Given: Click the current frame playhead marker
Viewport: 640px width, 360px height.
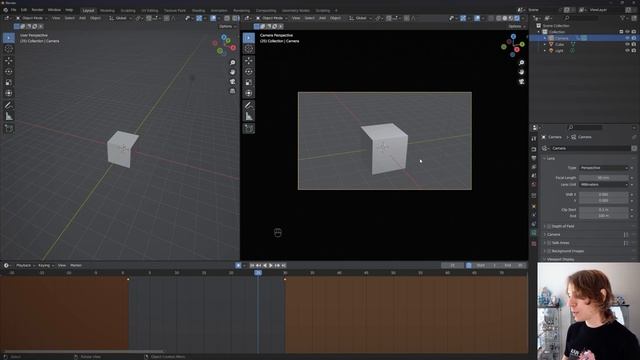Looking at the screenshot, I should click(x=258, y=273).
